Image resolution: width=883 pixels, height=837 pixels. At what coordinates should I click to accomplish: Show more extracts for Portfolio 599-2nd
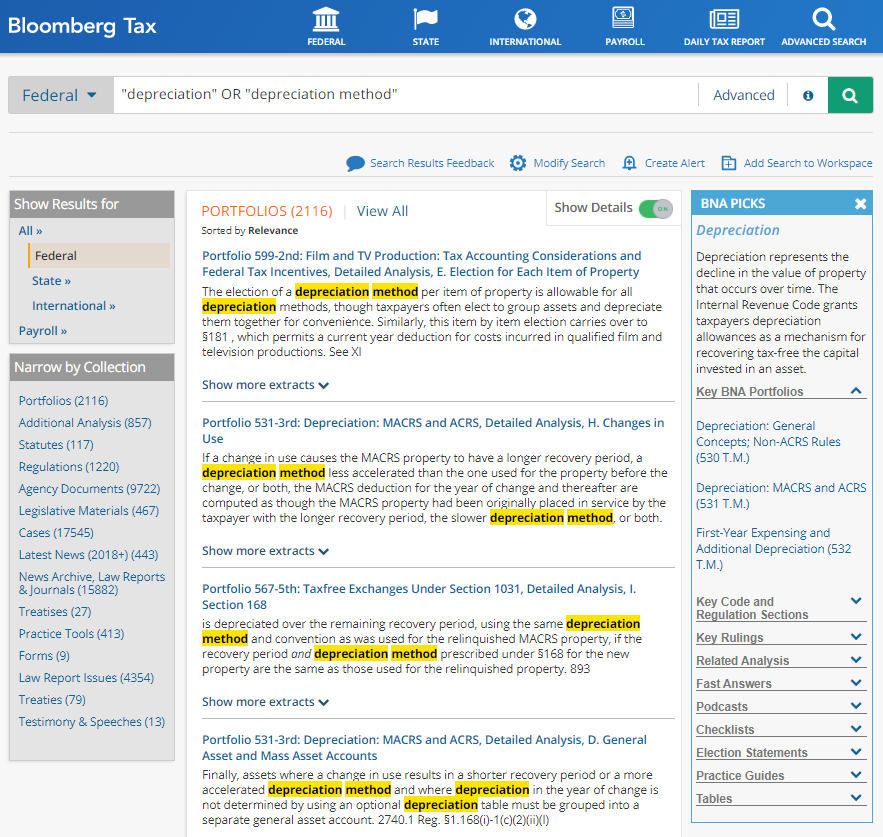(x=265, y=385)
